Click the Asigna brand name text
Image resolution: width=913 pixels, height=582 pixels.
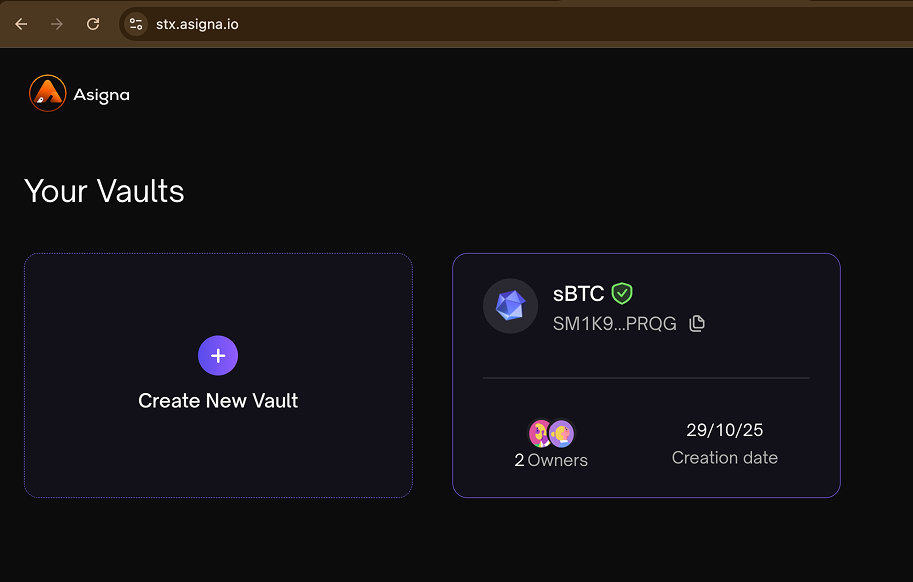click(101, 95)
